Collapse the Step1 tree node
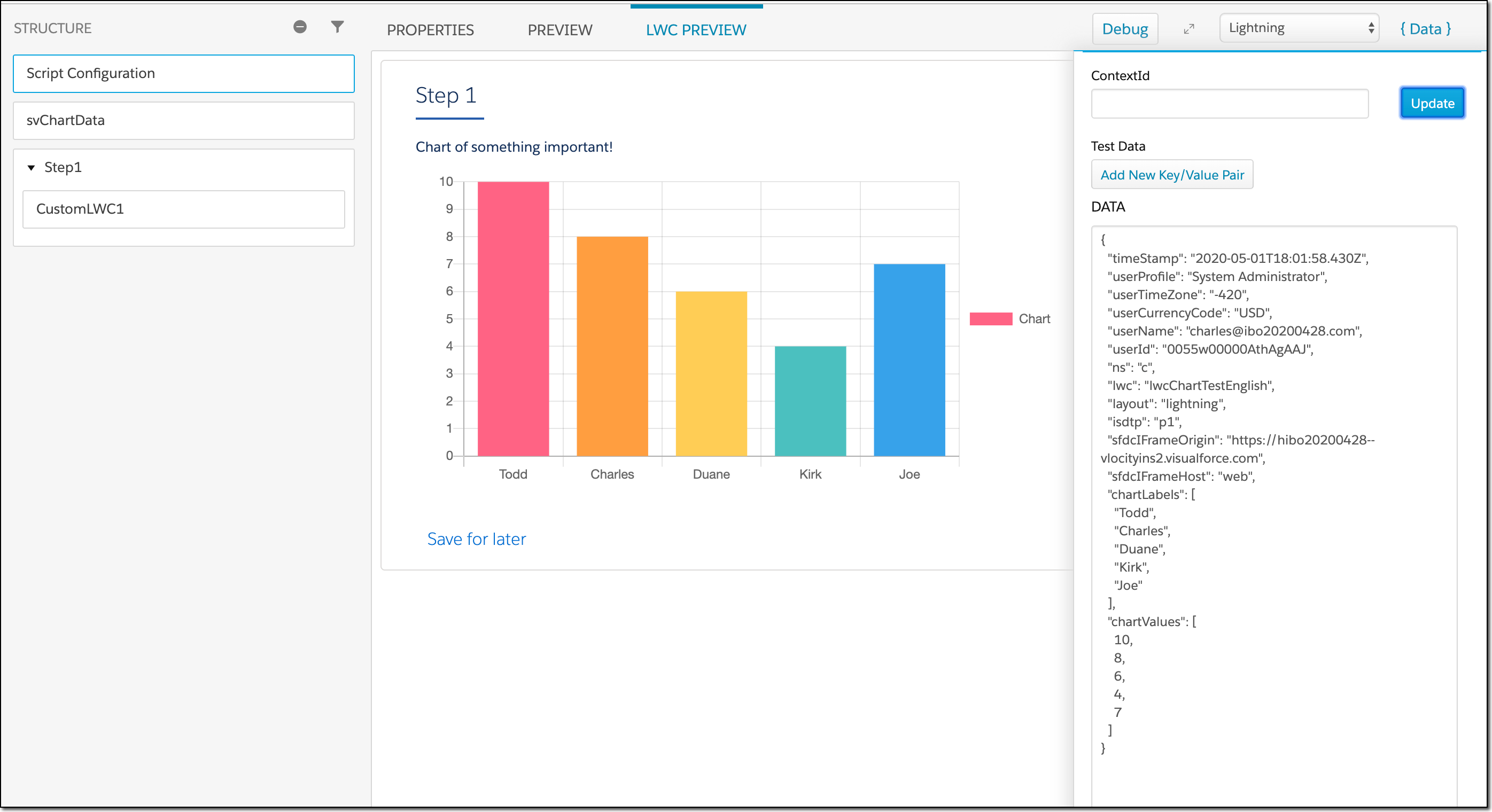This screenshot has width=1492, height=812. coord(30,167)
